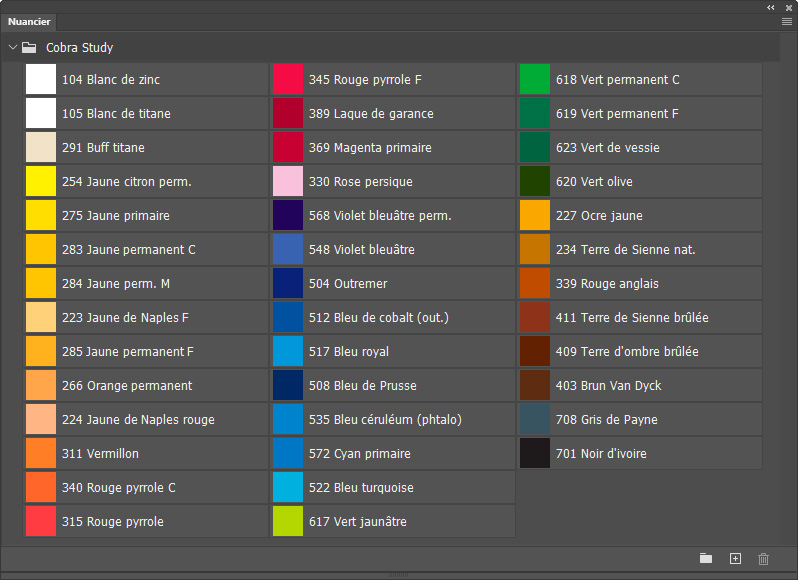
Task: Select the '369 Magenta primaire' label
Action: 370,148
